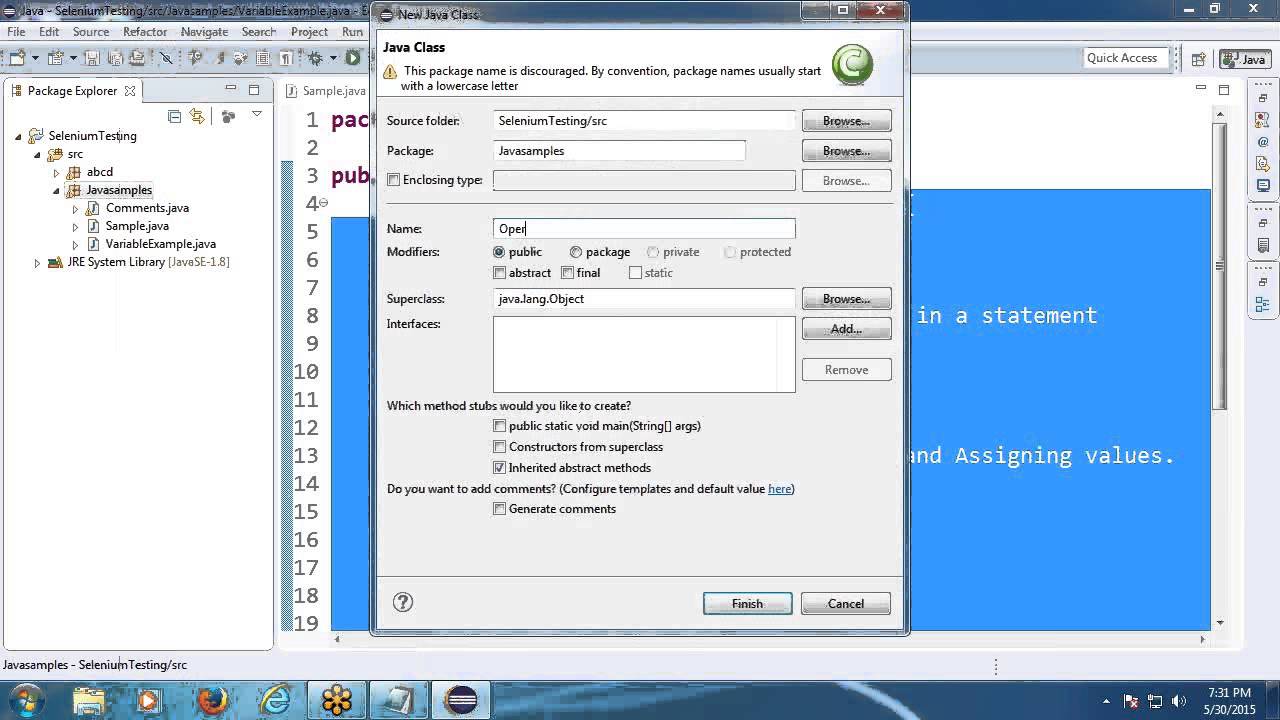Image resolution: width=1280 pixels, height=720 pixels.
Task: Collapse the Javasamples package node
Action: pos(56,191)
